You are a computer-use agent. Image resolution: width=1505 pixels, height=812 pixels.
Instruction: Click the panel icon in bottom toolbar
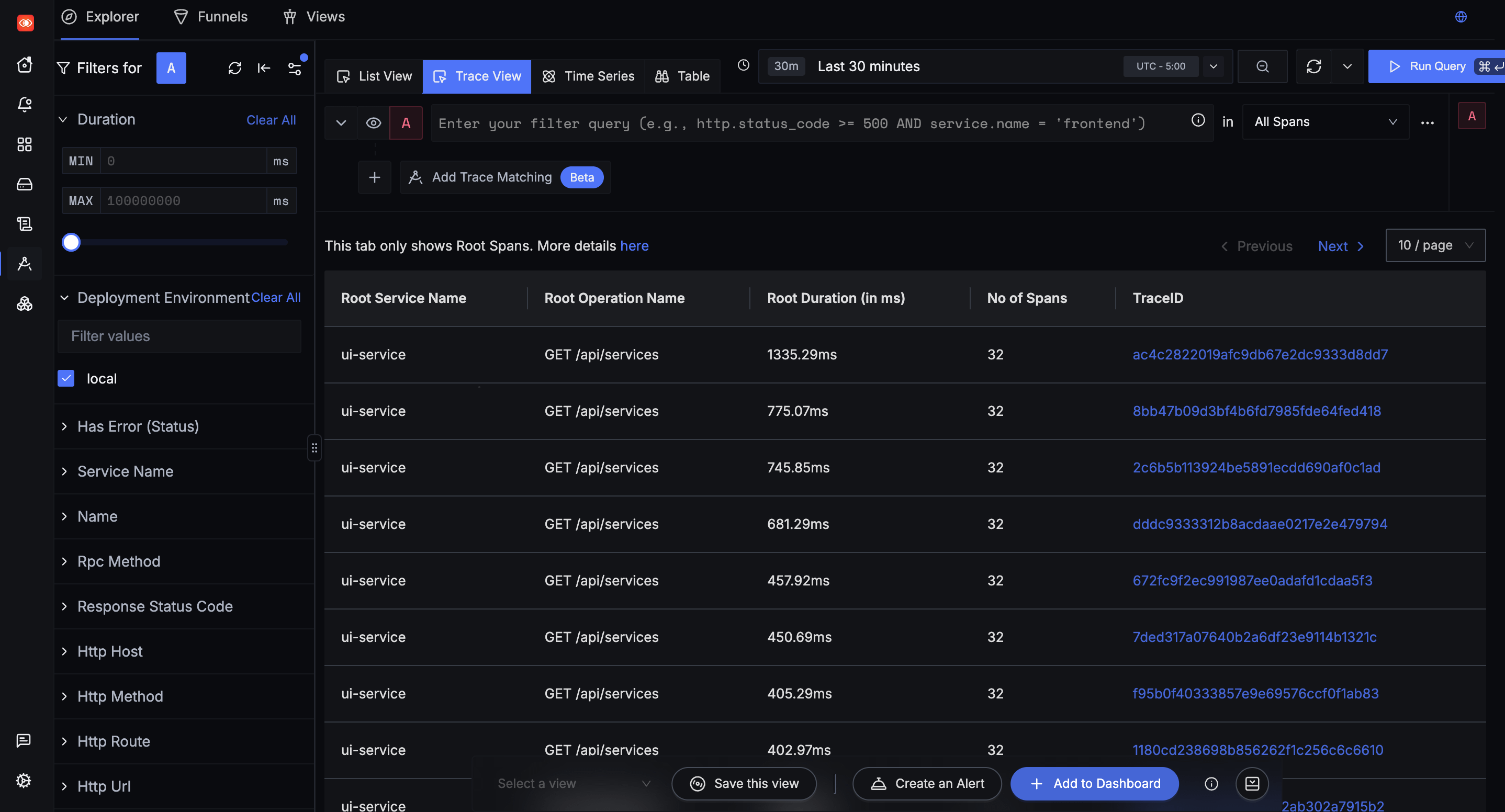(x=1252, y=783)
